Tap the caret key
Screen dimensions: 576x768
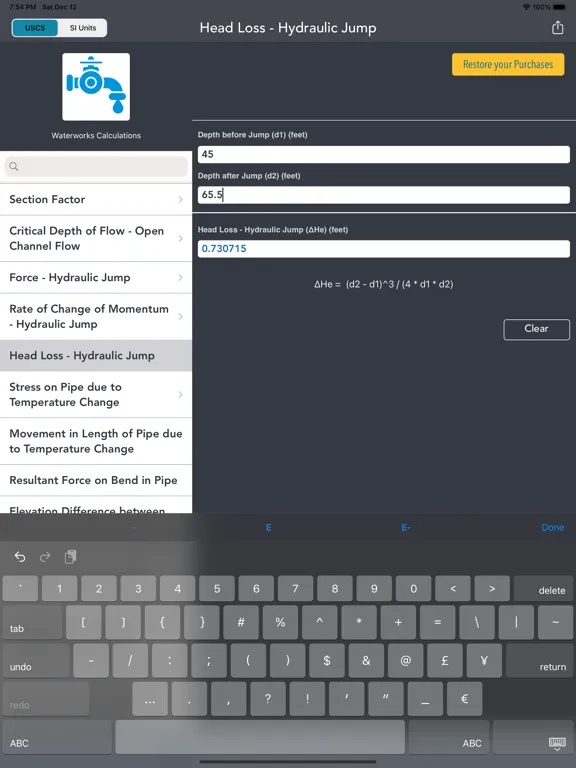tap(319, 623)
